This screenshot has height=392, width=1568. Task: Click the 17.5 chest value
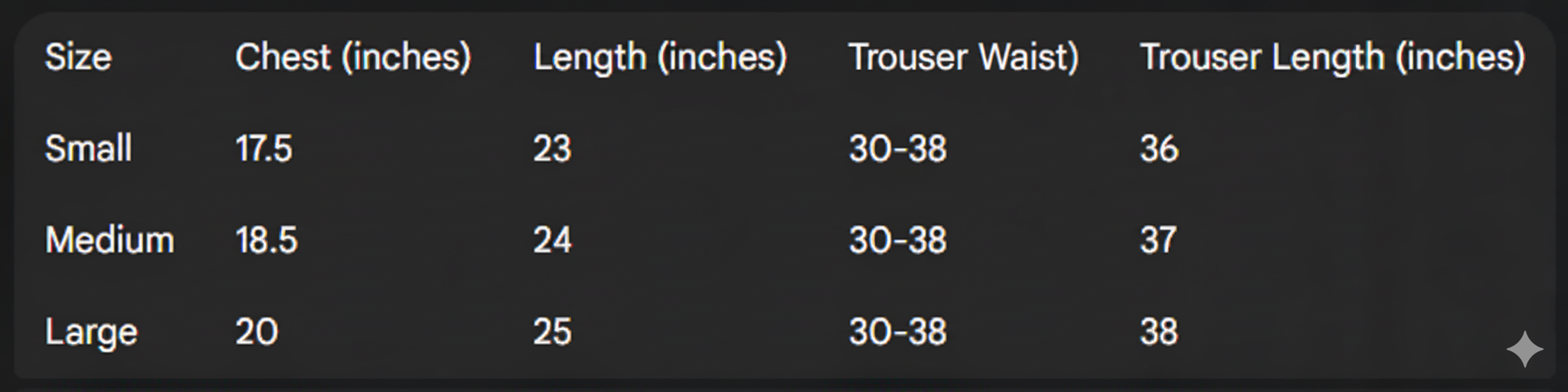point(263,149)
